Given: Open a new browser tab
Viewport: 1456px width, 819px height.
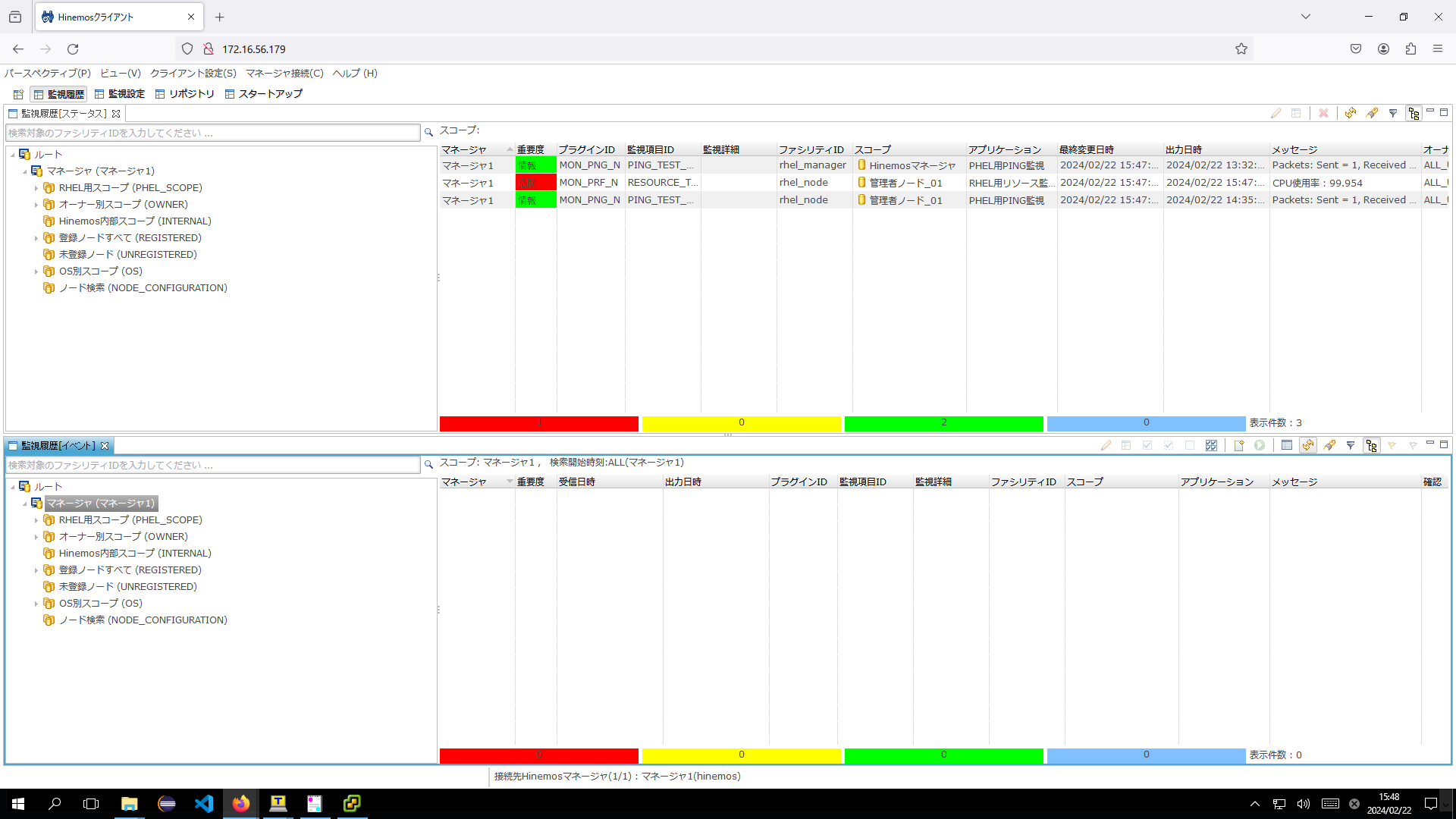Looking at the screenshot, I should [x=219, y=17].
